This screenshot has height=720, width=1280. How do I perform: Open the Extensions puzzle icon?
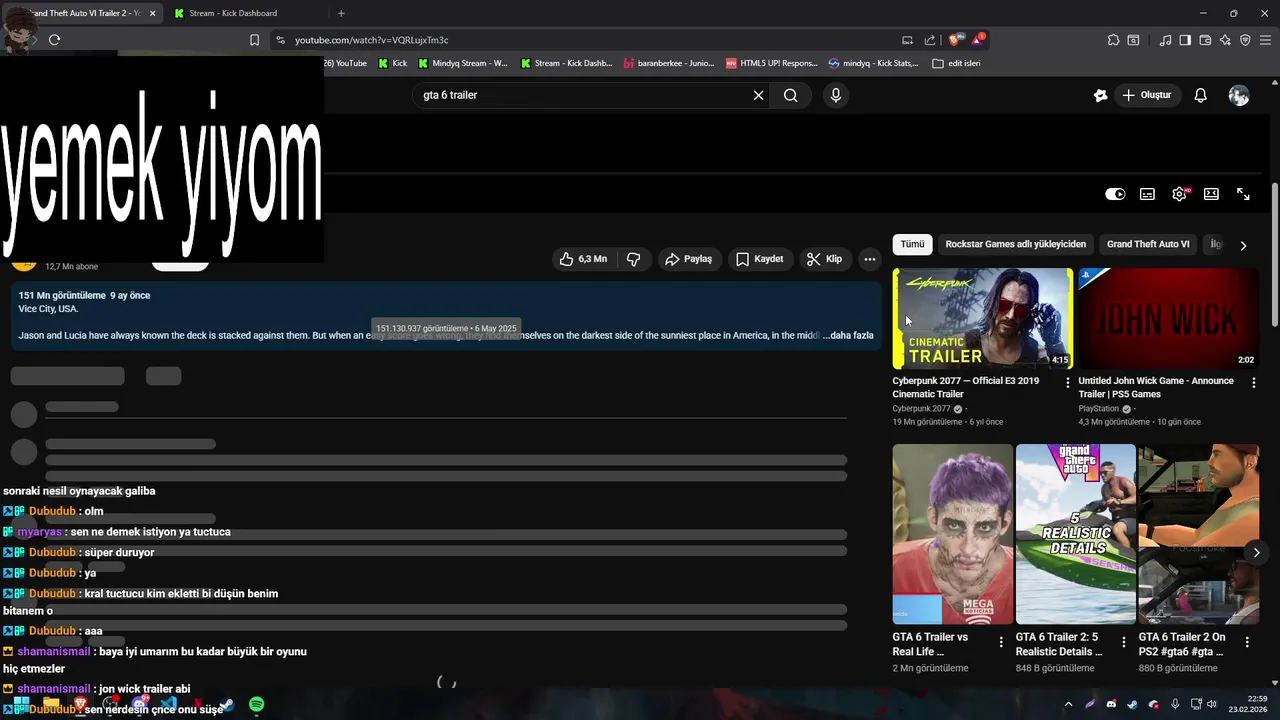tap(1113, 40)
